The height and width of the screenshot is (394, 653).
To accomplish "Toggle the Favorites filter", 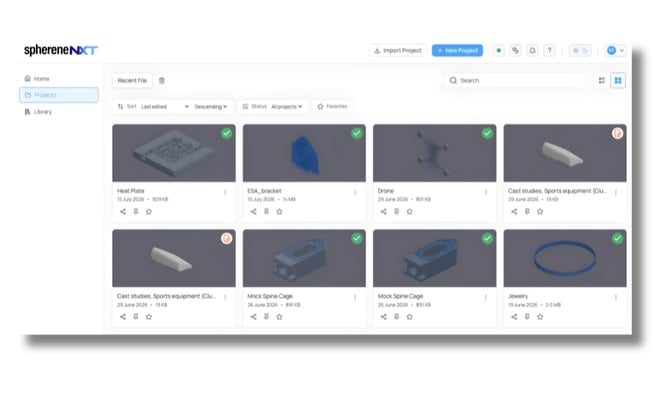I will pyautogui.click(x=332, y=107).
